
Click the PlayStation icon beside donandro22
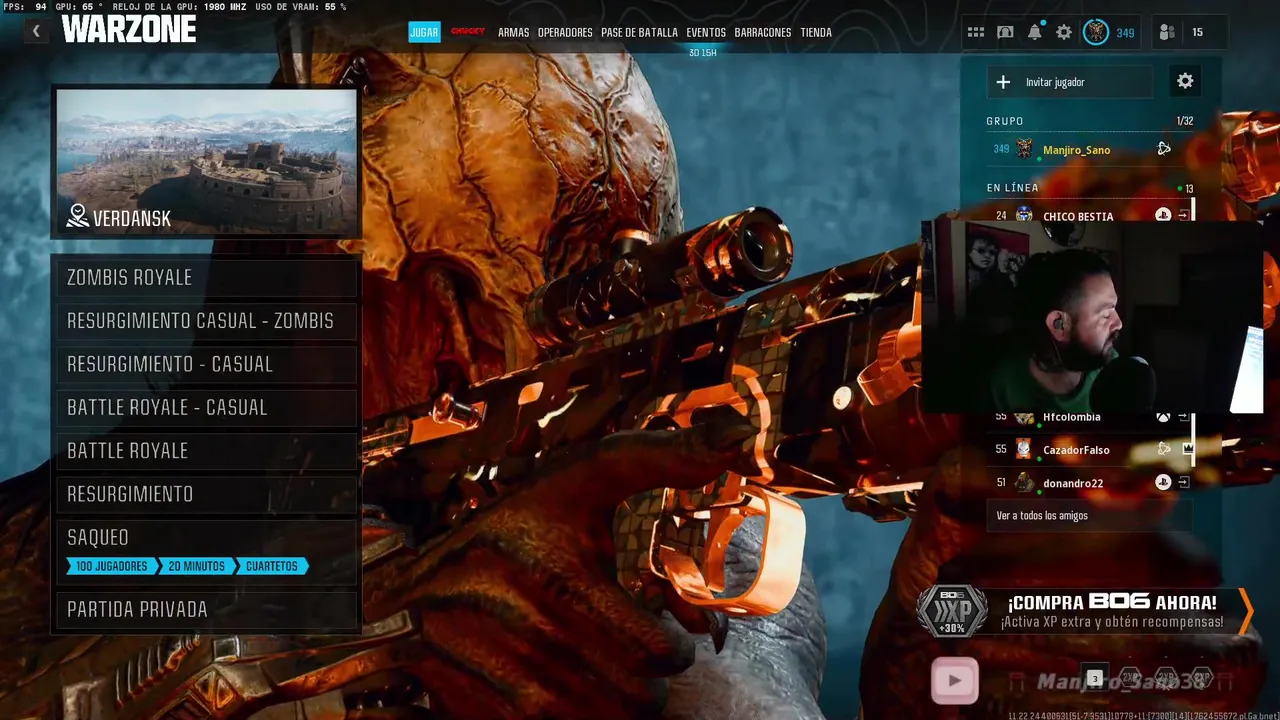(x=1163, y=483)
